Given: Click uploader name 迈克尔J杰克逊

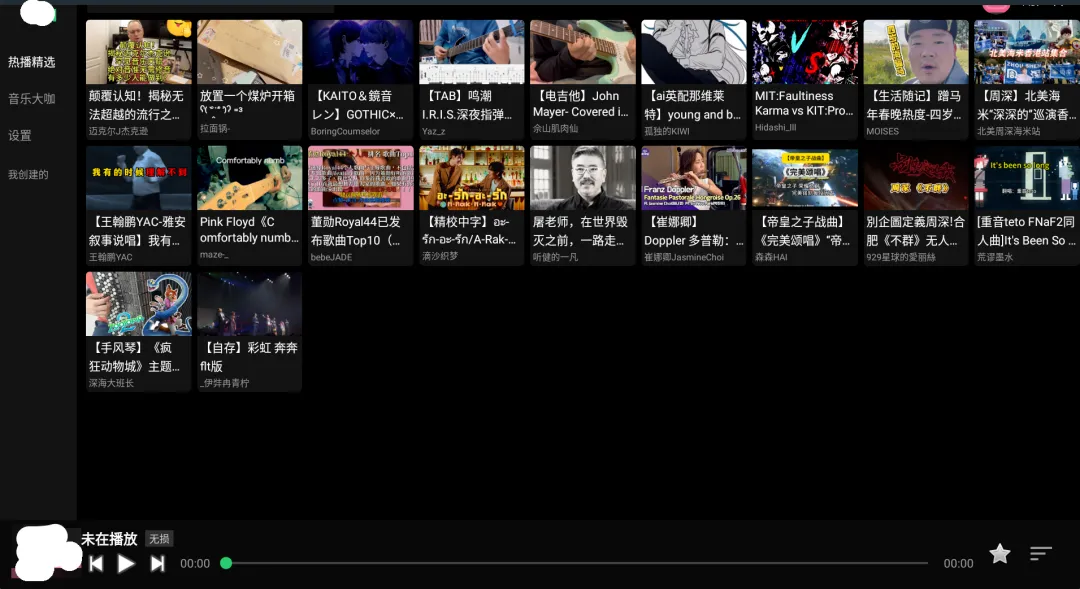Looking at the screenshot, I should tap(118, 131).
